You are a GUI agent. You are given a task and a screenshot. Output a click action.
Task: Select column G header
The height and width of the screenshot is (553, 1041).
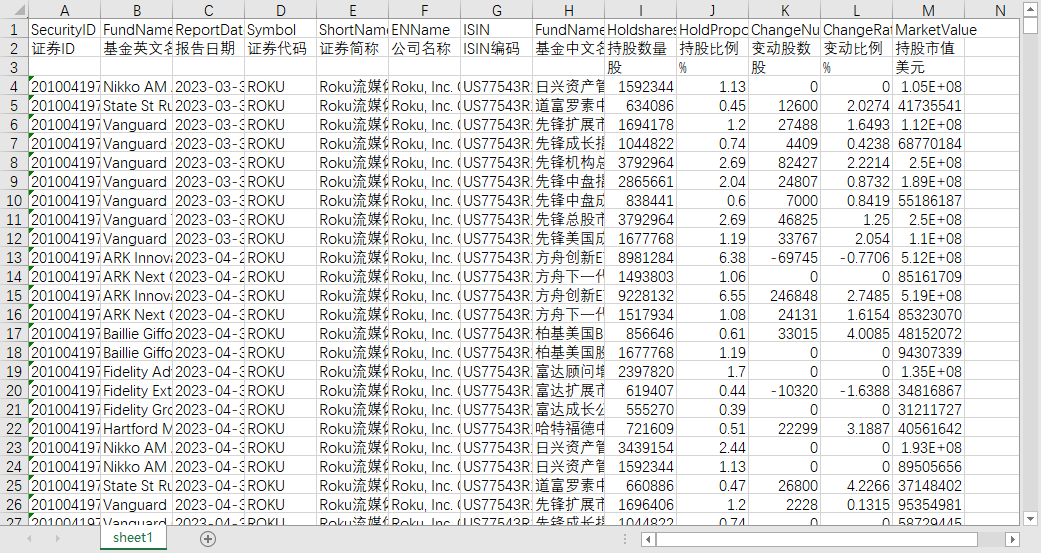pos(497,10)
